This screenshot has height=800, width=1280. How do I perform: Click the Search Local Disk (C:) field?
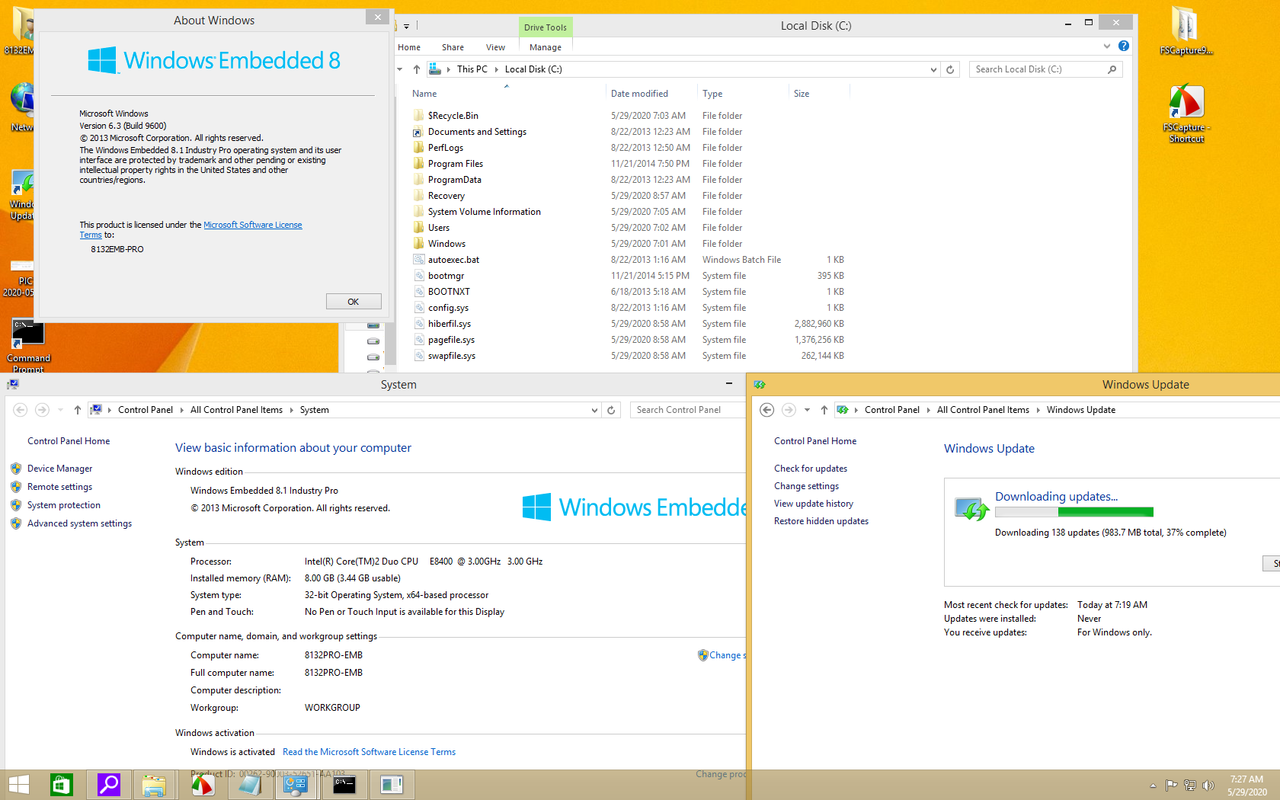pyautogui.click(x=1038, y=69)
